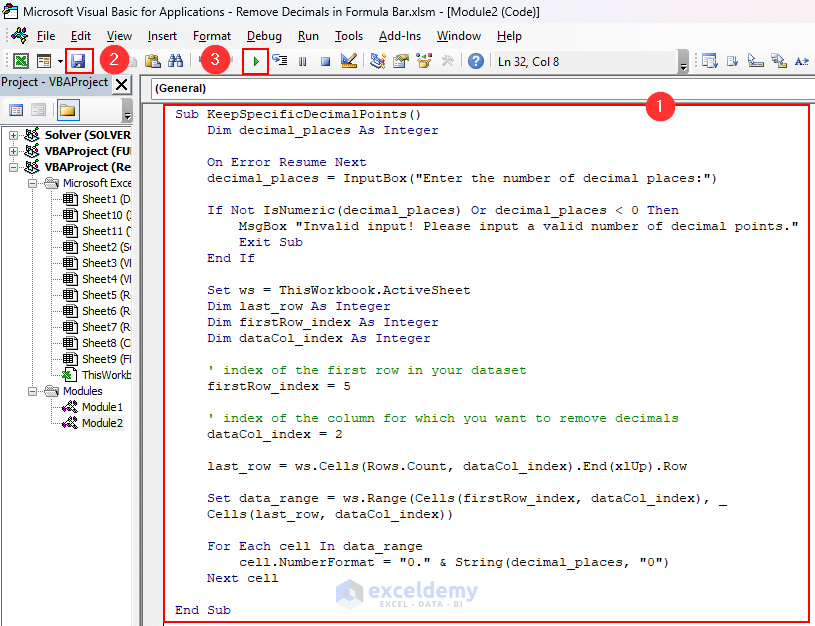Open the Add-Ins menu
Image resolution: width=815 pixels, height=626 pixels.
pyautogui.click(x=400, y=36)
